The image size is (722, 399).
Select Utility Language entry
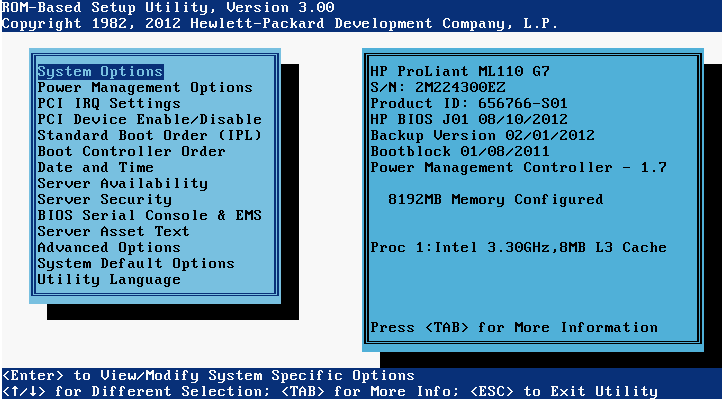tap(109, 279)
